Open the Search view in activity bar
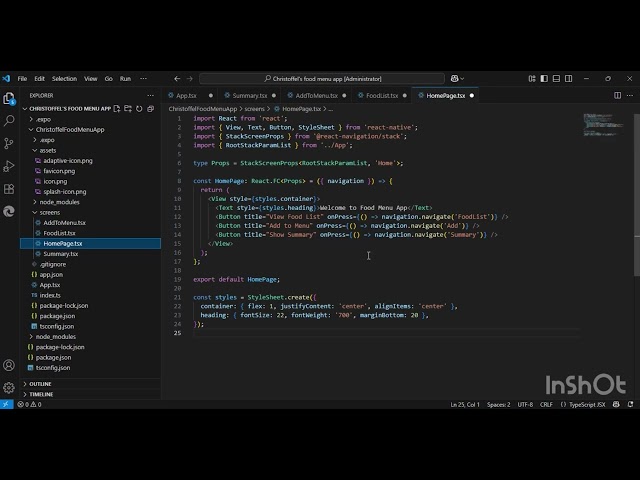 [9, 120]
